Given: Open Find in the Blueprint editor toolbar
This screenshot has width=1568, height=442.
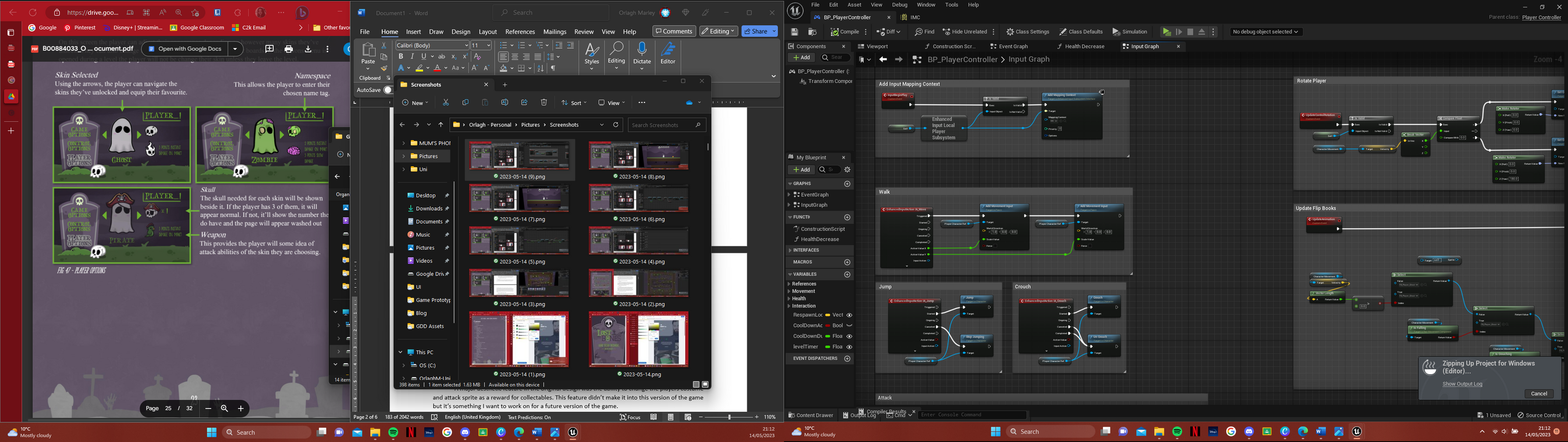Looking at the screenshot, I should click(x=924, y=32).
